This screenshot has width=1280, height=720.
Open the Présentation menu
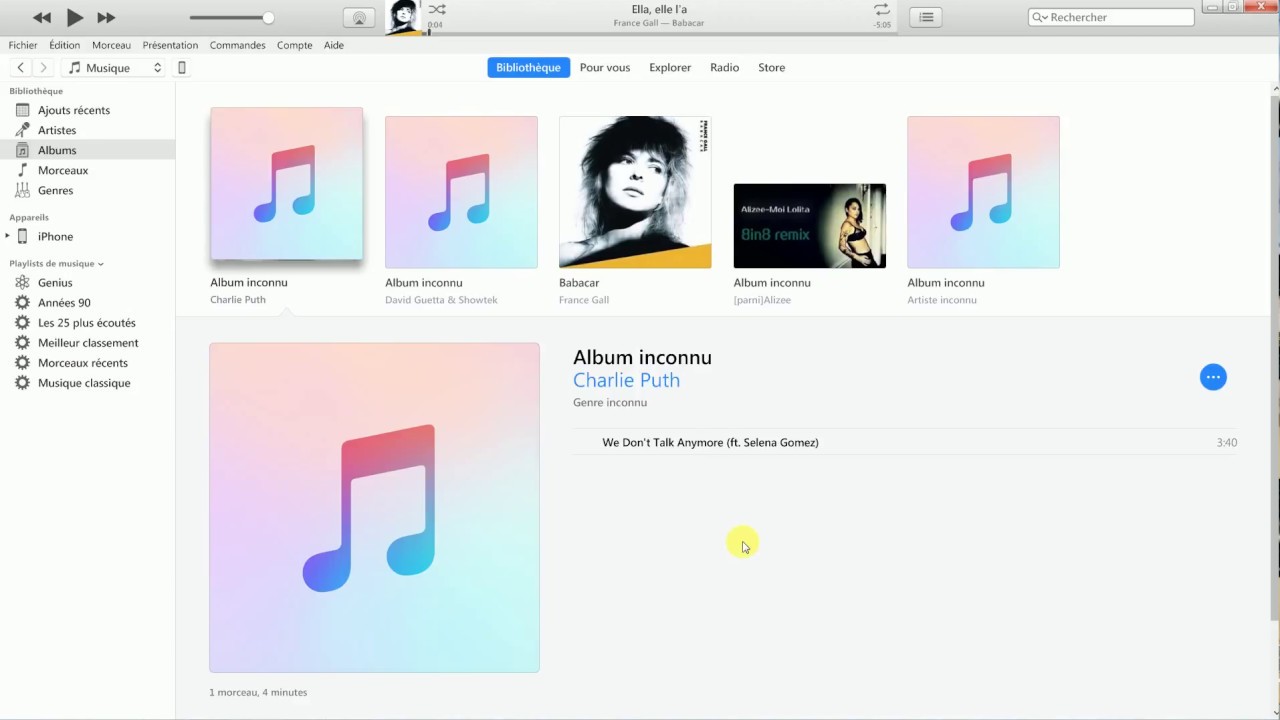coord(170,45)
